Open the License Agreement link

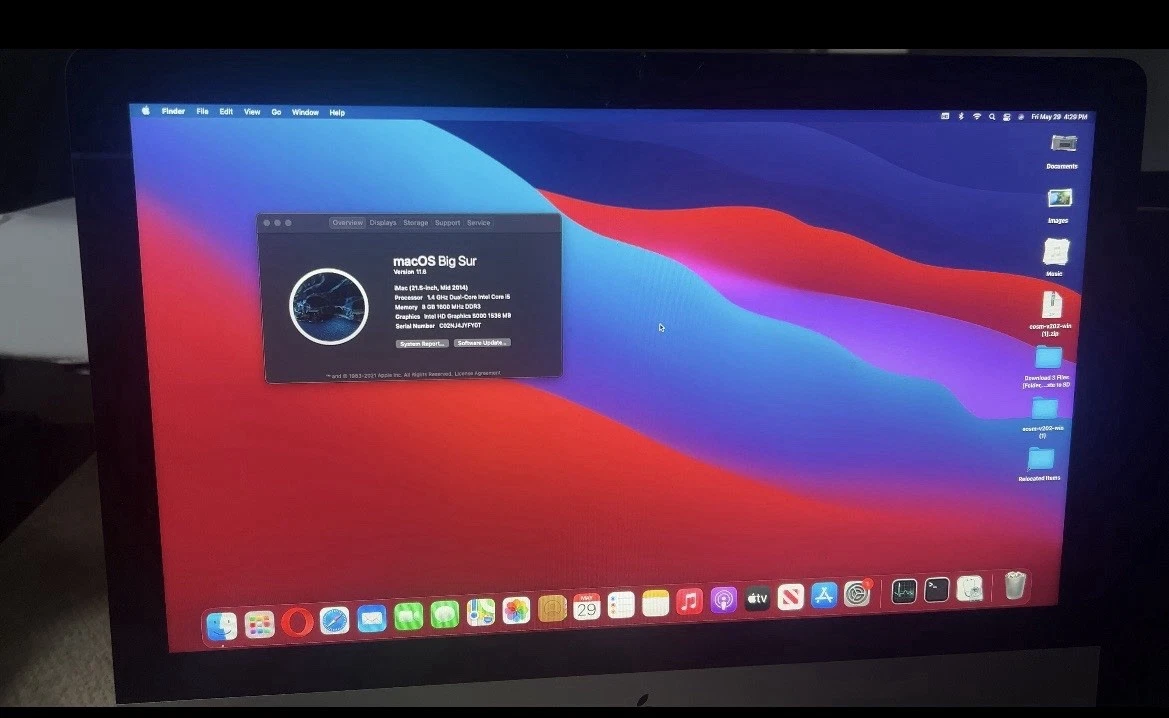click(x=478, y=374)
